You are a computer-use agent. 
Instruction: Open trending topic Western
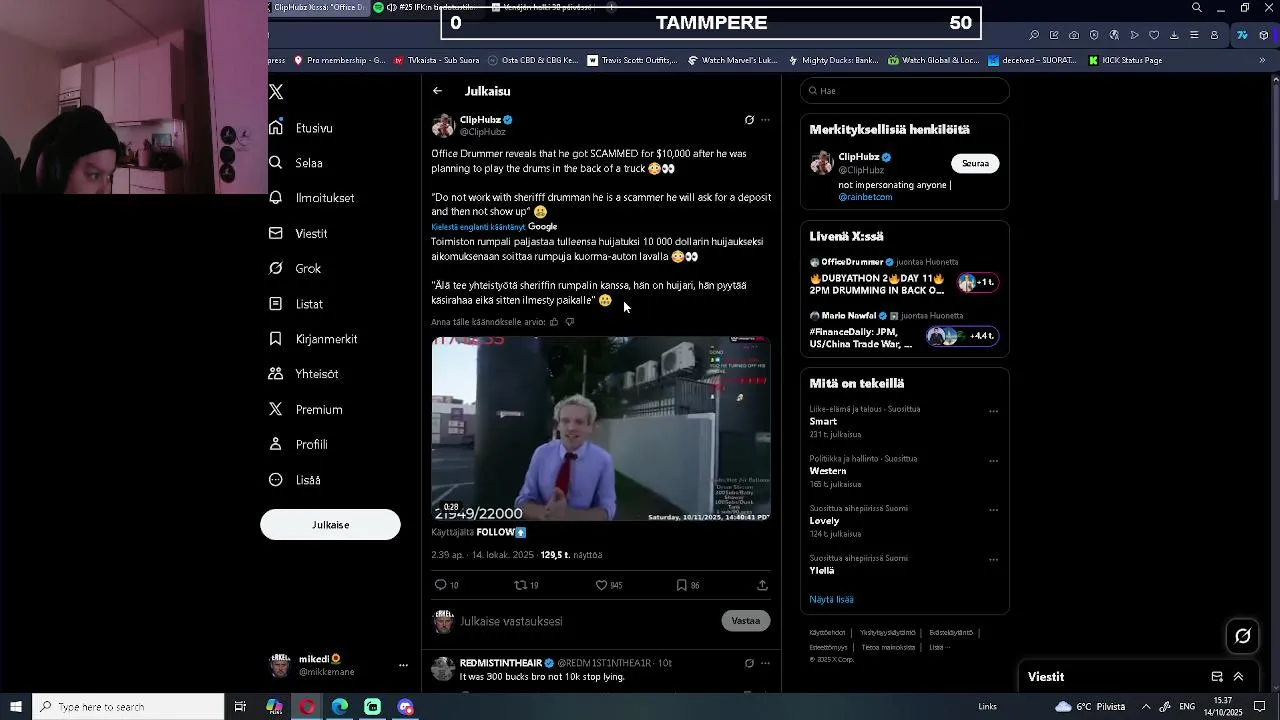click(828, 471)
